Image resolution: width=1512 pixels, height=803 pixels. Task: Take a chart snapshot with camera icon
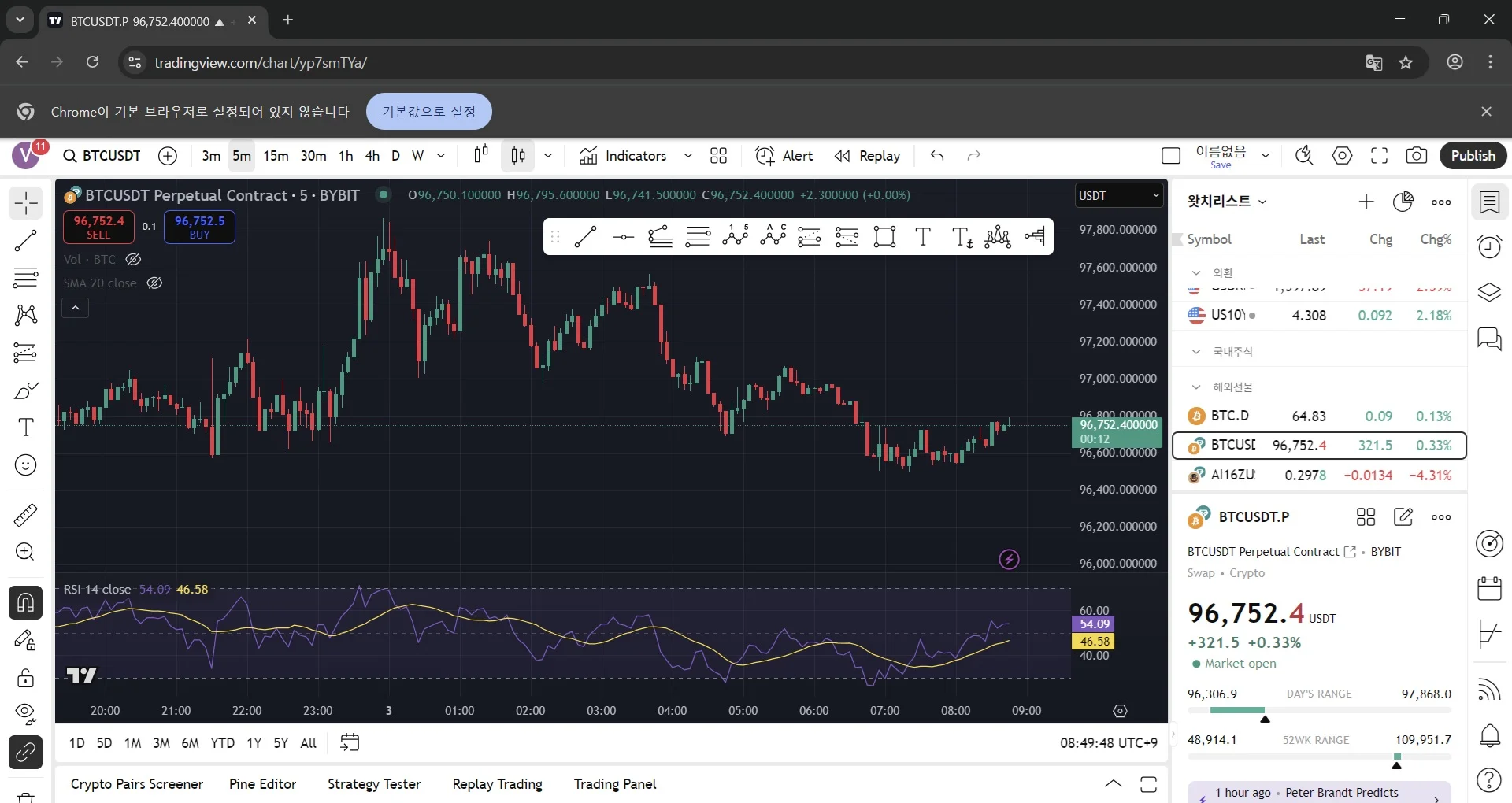tap(1416, 156)
